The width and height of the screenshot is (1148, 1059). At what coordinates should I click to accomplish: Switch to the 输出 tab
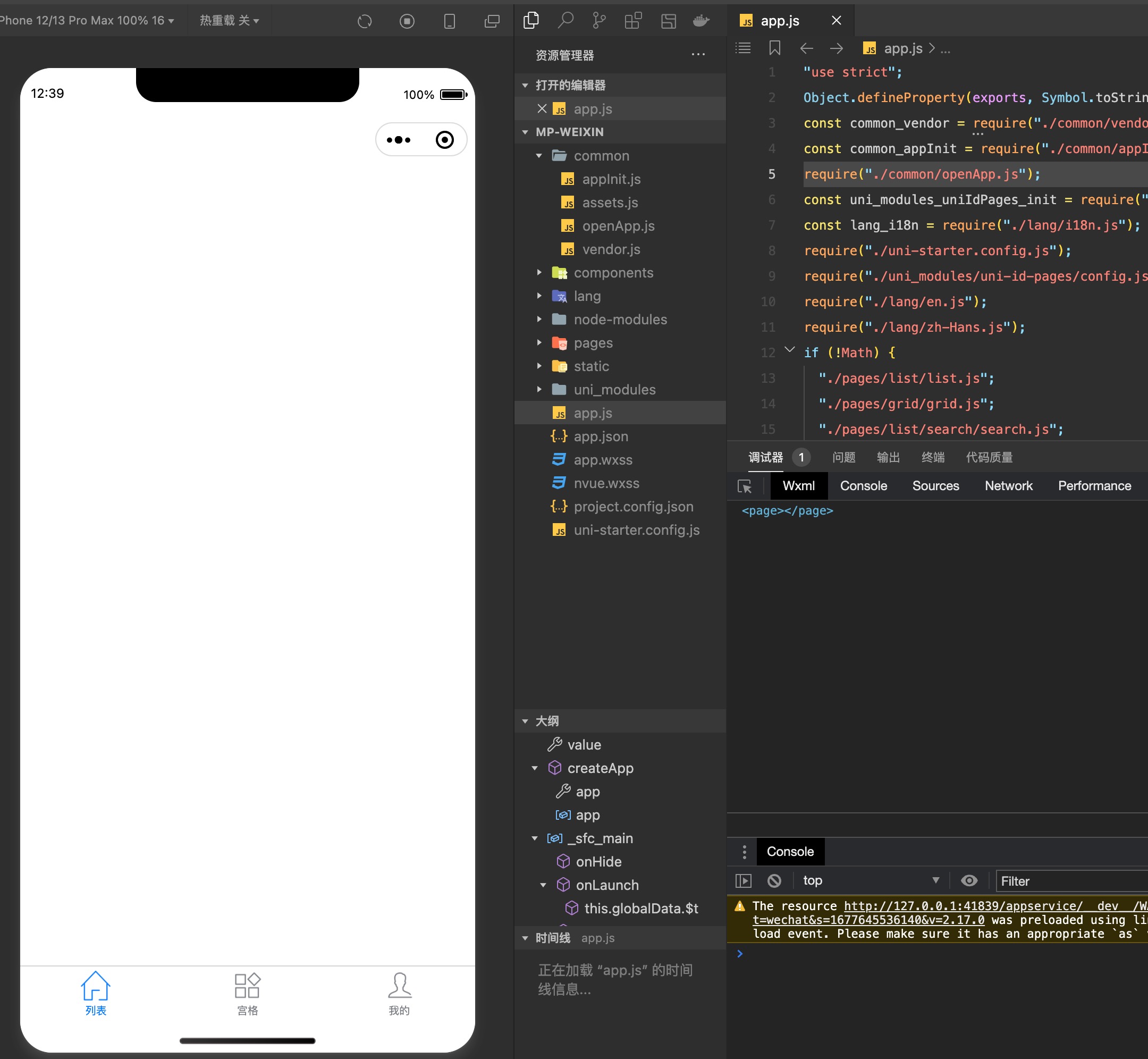pos(888,457)
